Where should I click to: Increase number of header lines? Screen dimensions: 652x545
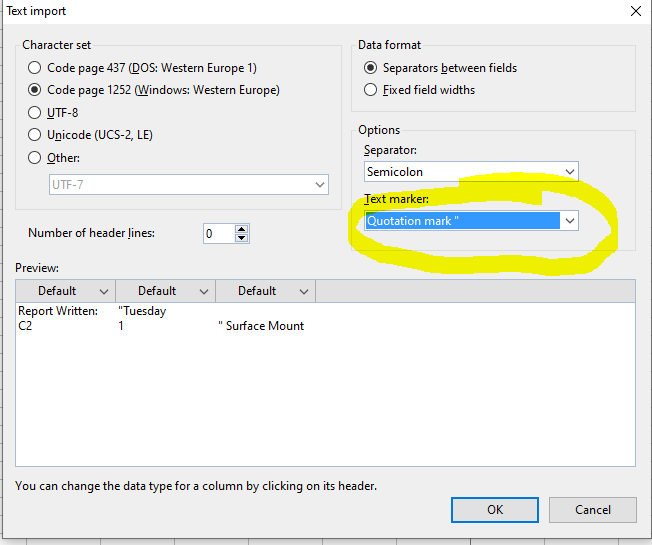[241, 229]
